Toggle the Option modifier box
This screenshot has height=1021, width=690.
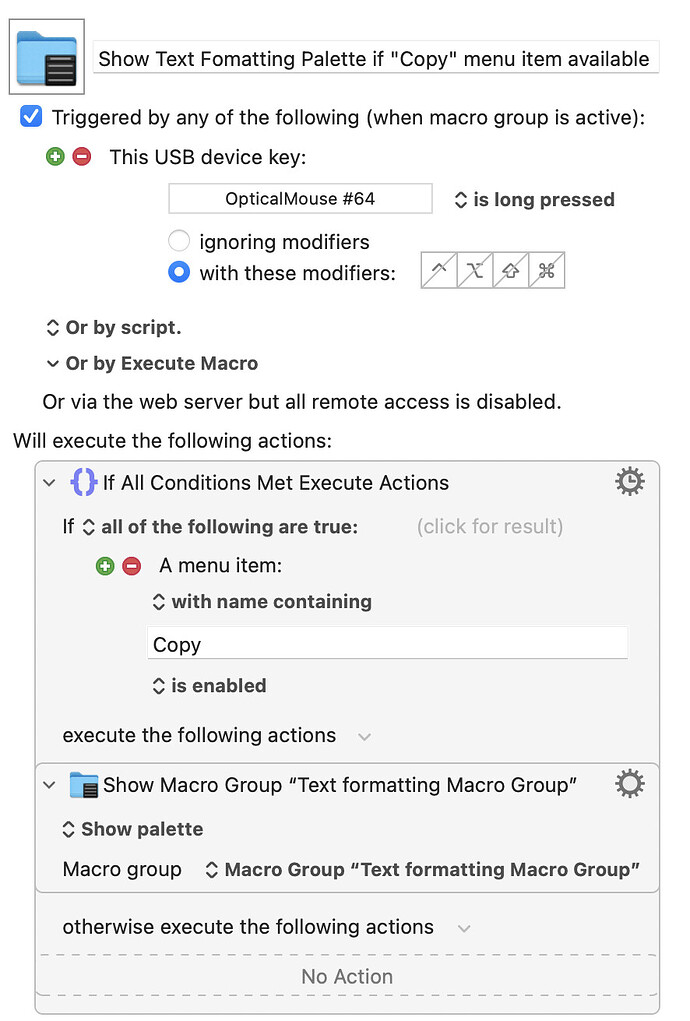(475, 270)
